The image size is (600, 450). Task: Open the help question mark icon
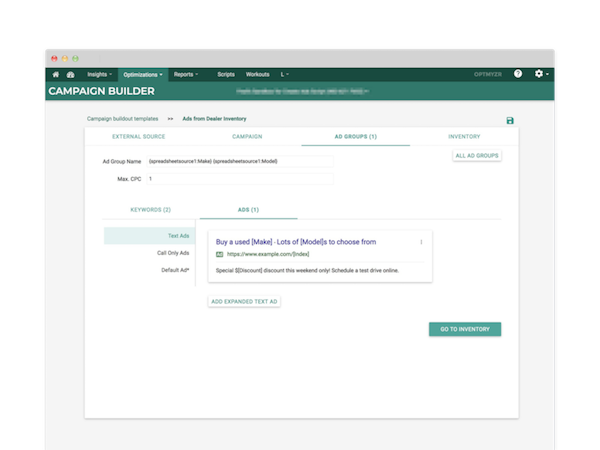tap(518, 74)
